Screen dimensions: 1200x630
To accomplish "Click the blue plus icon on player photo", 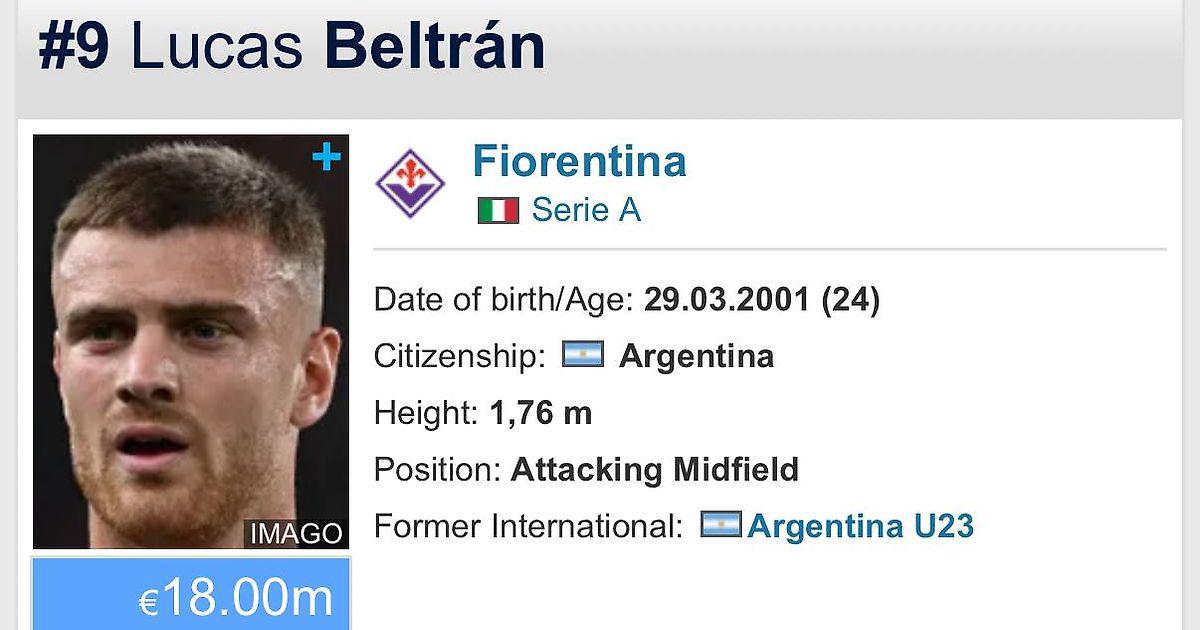I will (x=326, y=158).
